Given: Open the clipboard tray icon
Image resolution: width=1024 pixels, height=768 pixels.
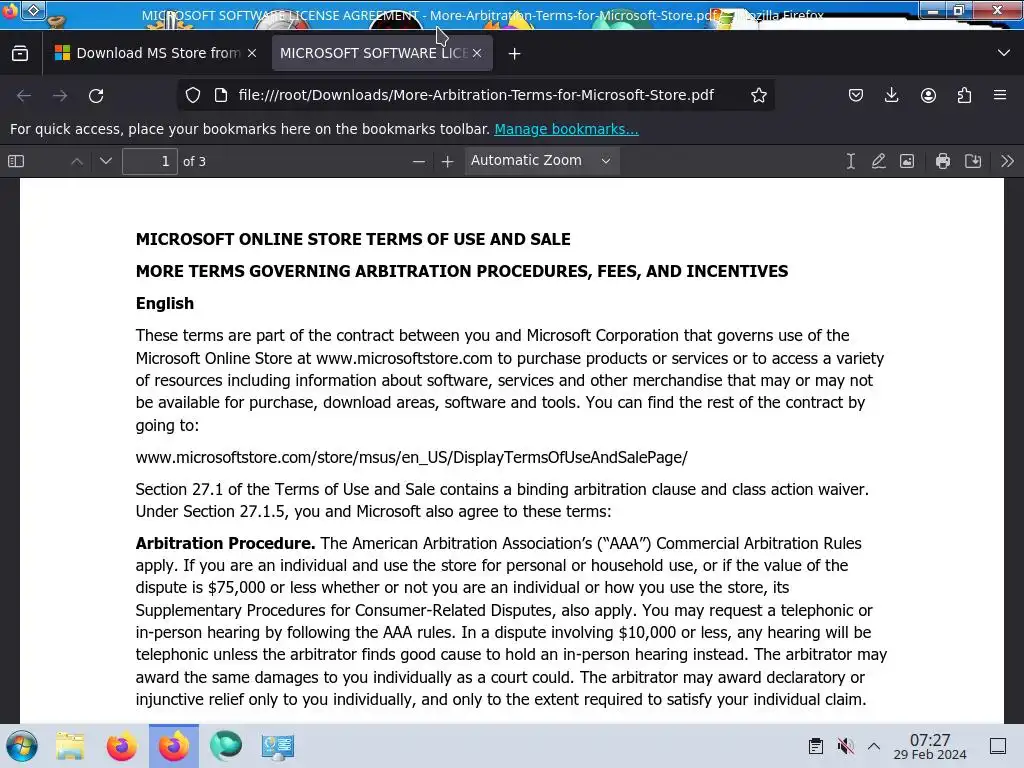Looking at the screenshot, I should point(816,746).
